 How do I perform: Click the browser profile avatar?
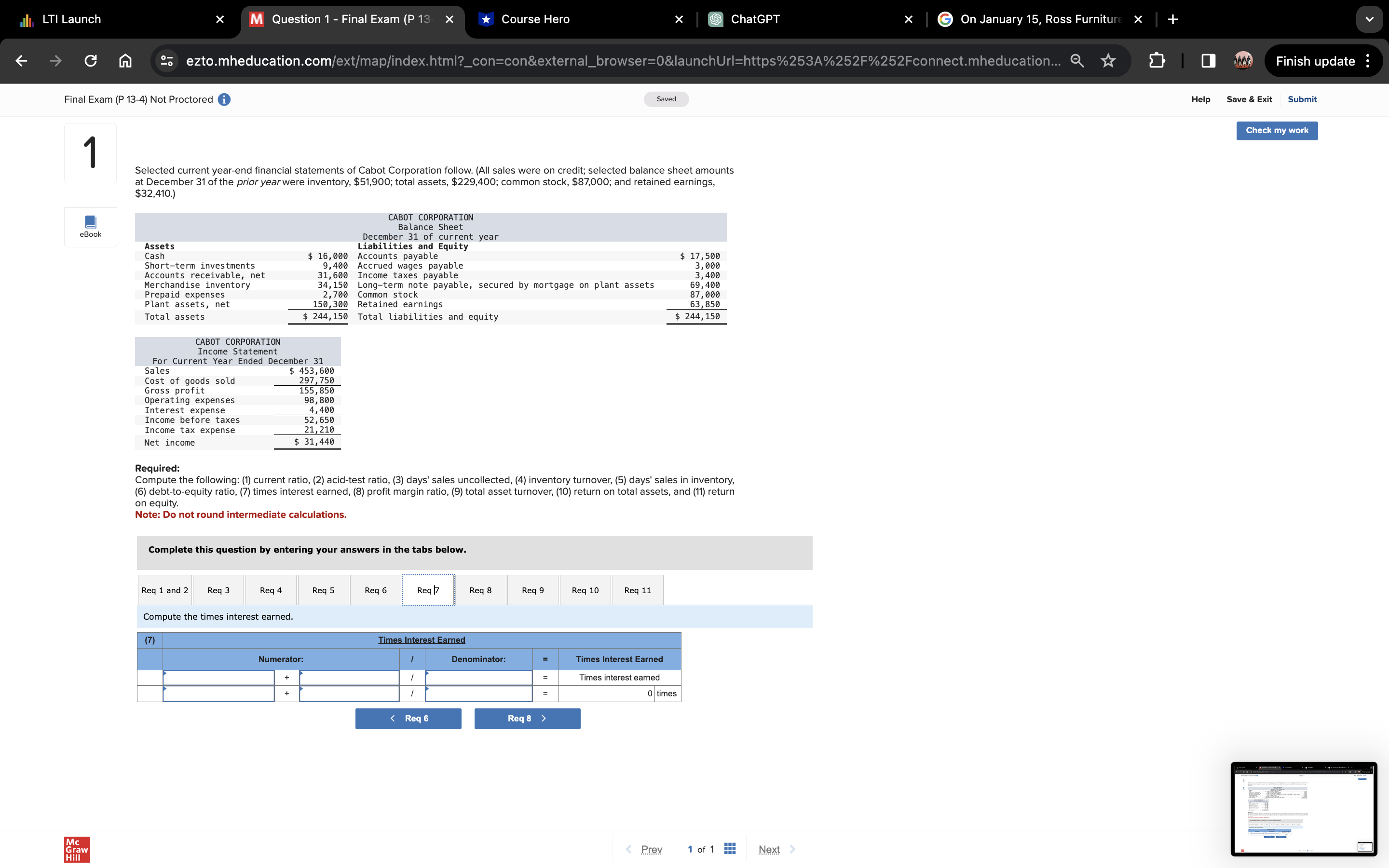coord(1243,61)
